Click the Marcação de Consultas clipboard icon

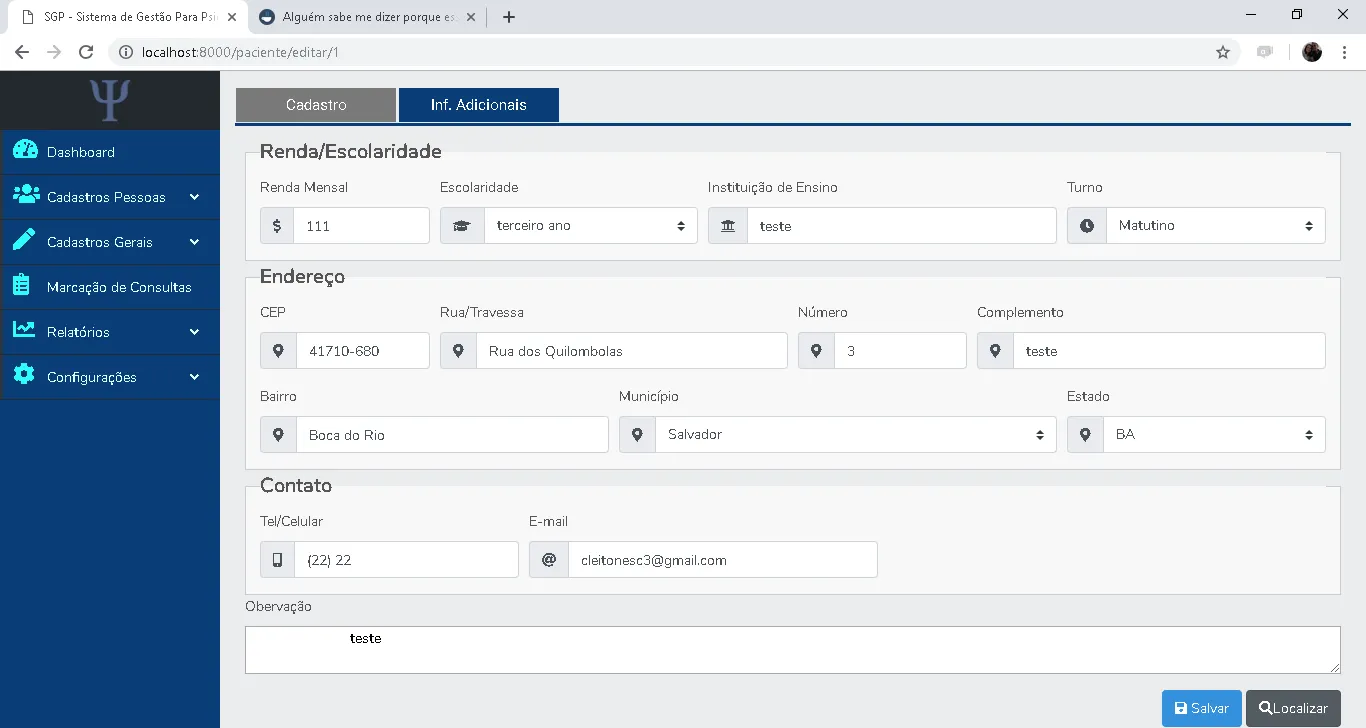point(22,286)
